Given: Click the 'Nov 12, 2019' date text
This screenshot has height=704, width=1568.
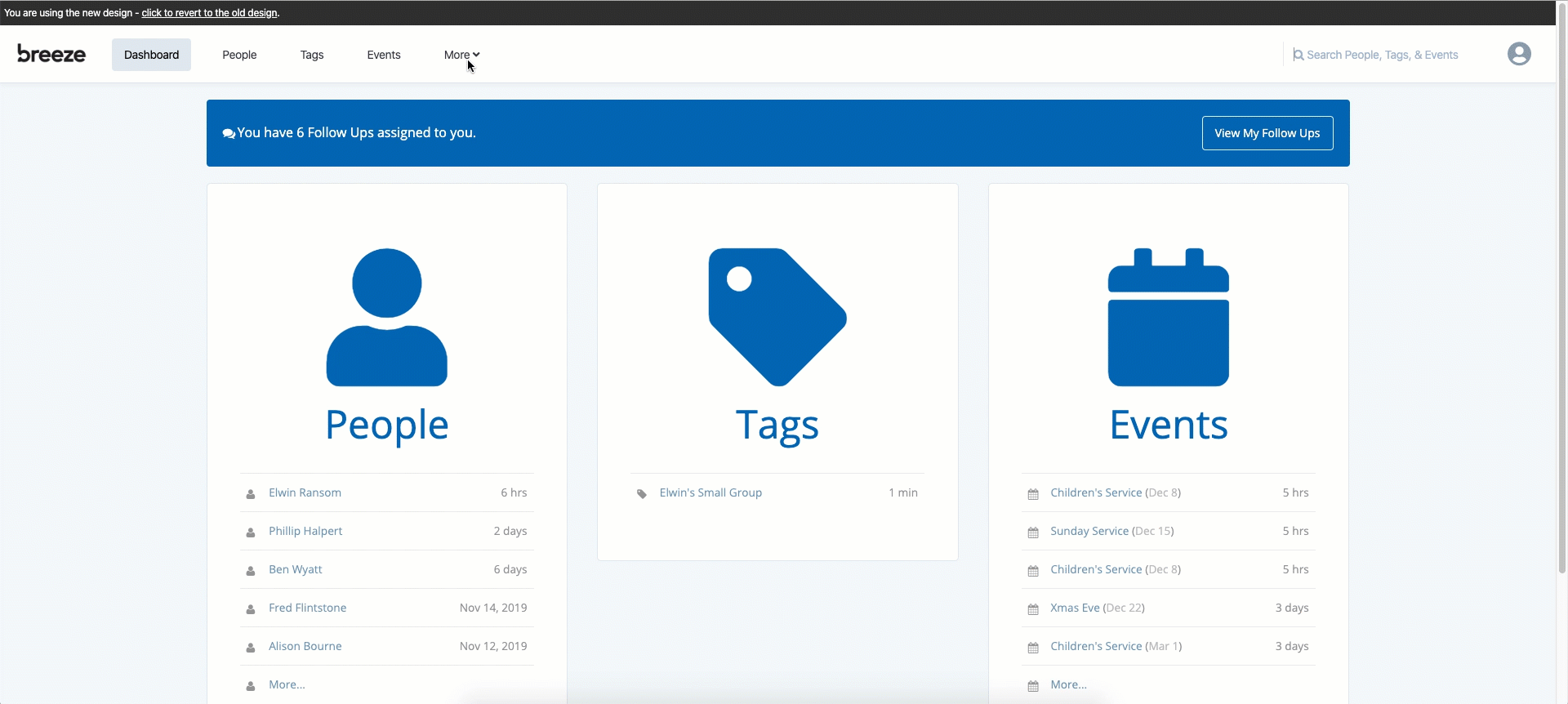Looking at the screenshot, I should click(x=493, y=646).
